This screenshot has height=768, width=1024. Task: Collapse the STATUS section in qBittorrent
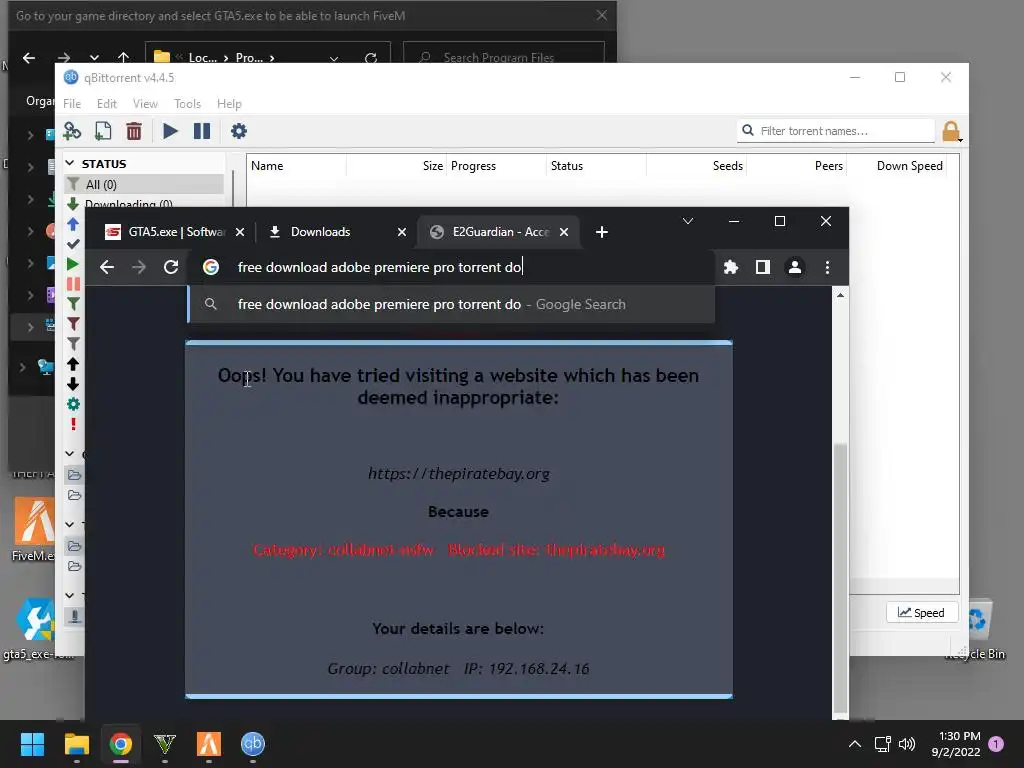pyautogui.click(x=70, y=163)
